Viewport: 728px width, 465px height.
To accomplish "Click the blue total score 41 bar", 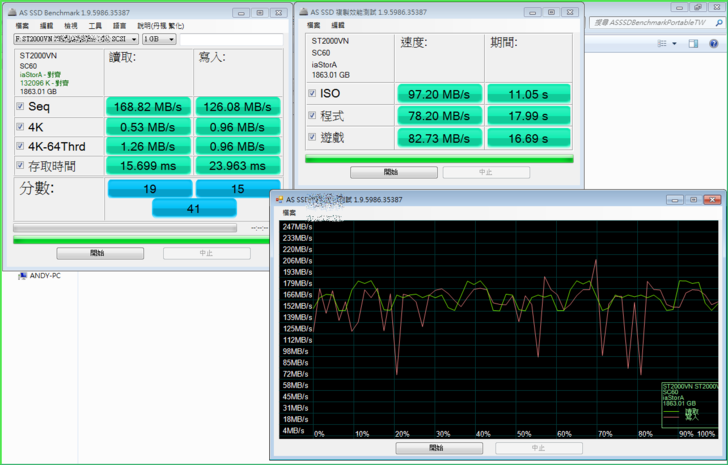I will [194, 207].
